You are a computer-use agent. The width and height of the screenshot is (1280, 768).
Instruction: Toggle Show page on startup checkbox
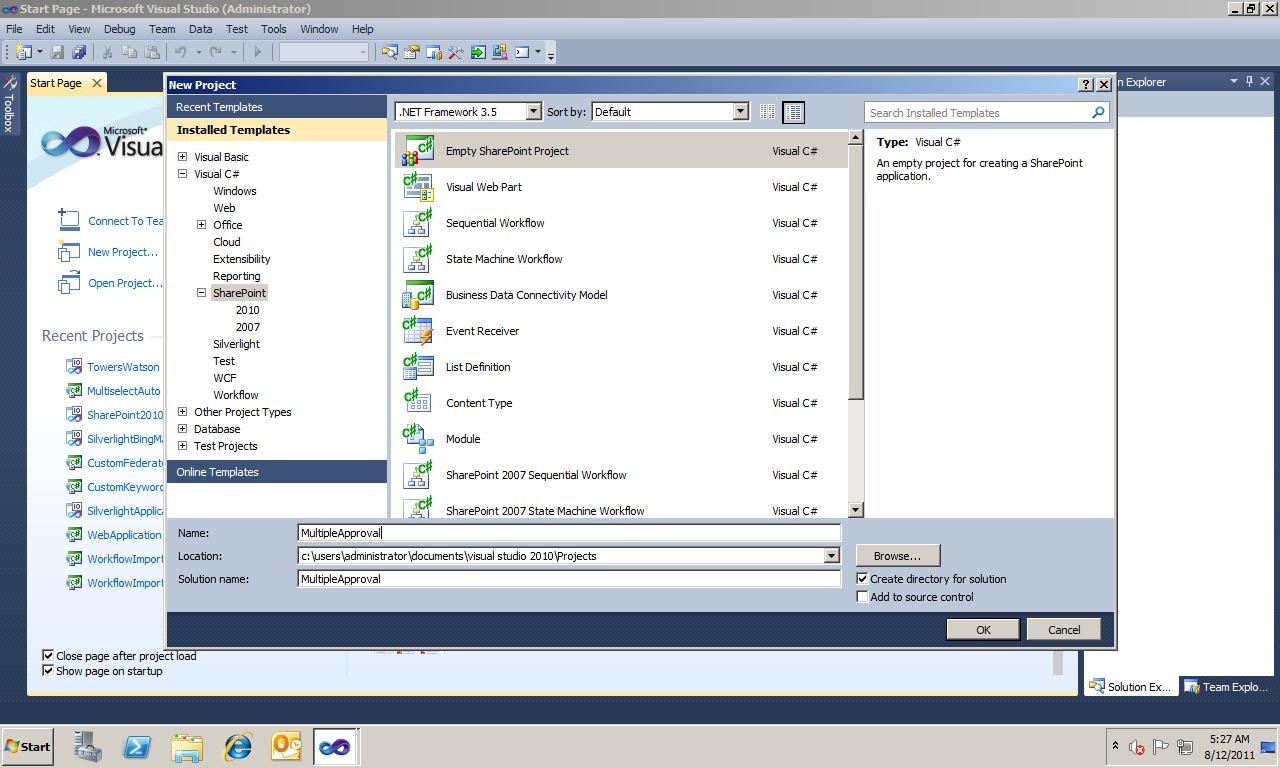click(x=48, y=671)
